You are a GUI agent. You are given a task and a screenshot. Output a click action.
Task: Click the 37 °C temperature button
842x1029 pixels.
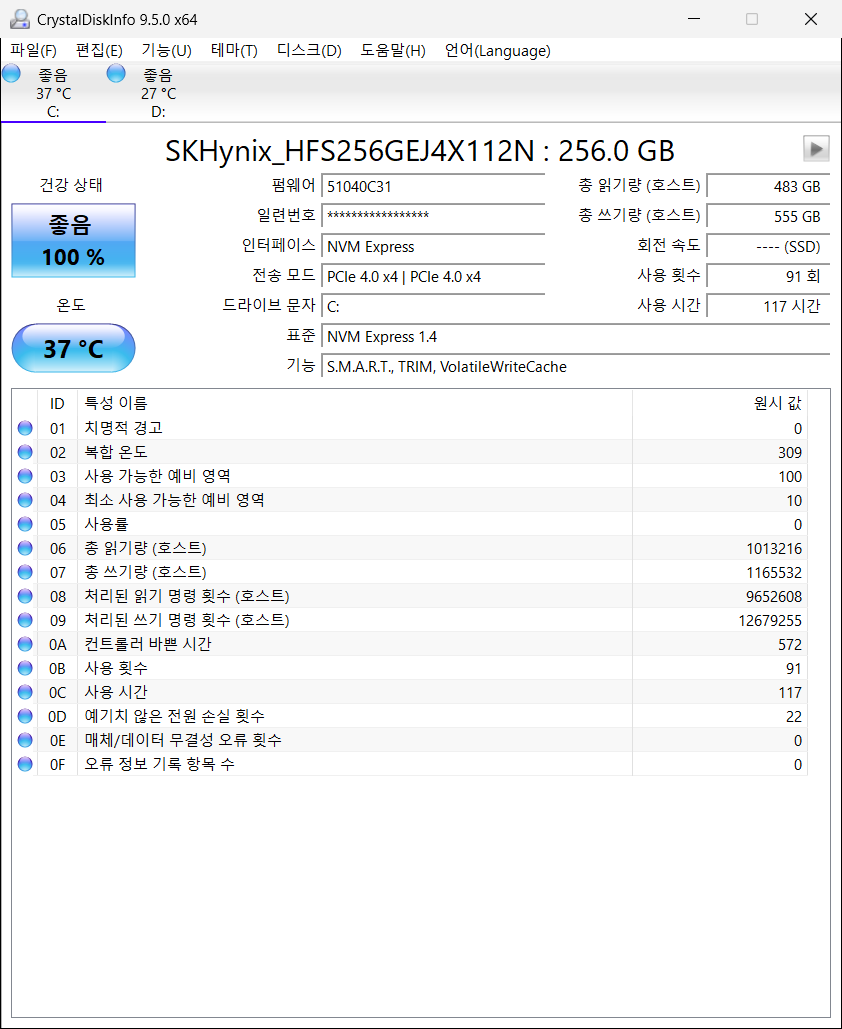coord(74,348)
